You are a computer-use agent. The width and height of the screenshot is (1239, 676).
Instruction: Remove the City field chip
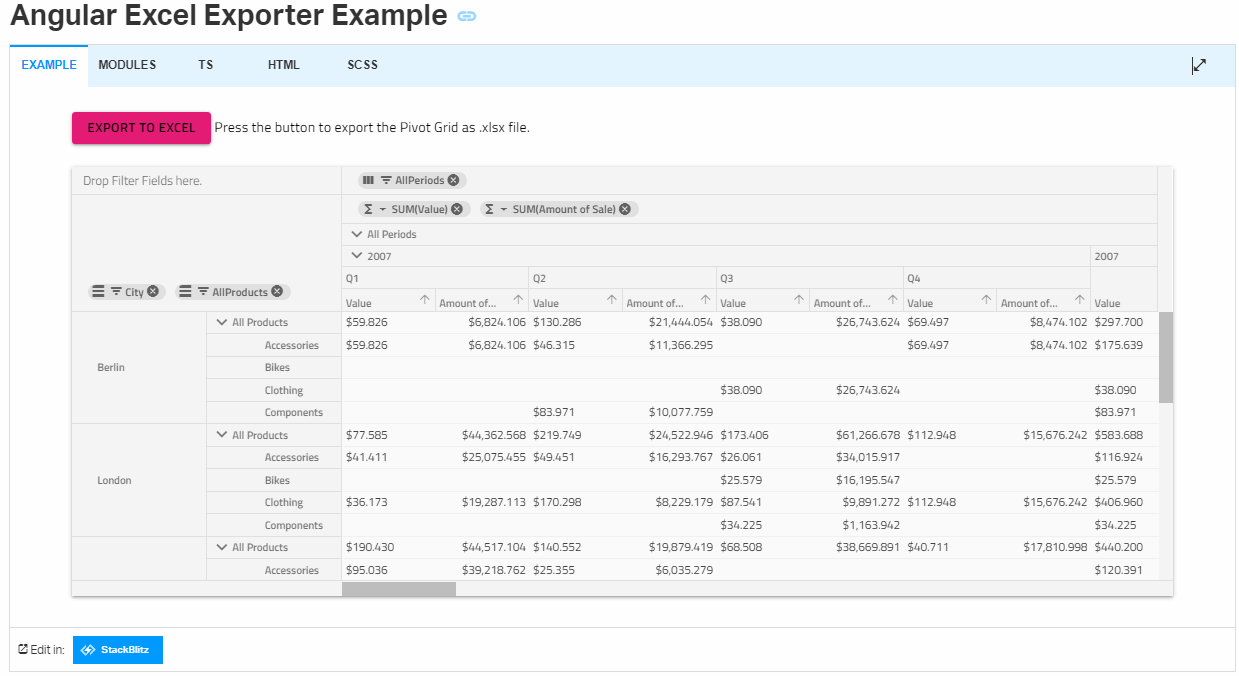tap(153, 291)
